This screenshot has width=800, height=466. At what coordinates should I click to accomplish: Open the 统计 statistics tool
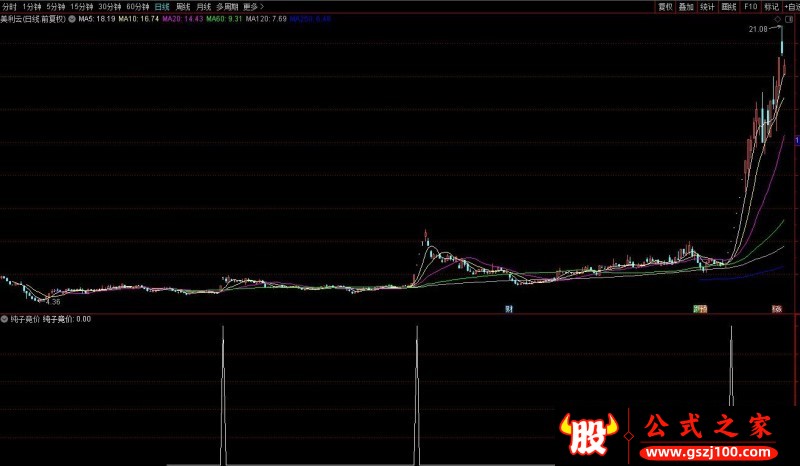pyautogui.click(x=708, y=7)
